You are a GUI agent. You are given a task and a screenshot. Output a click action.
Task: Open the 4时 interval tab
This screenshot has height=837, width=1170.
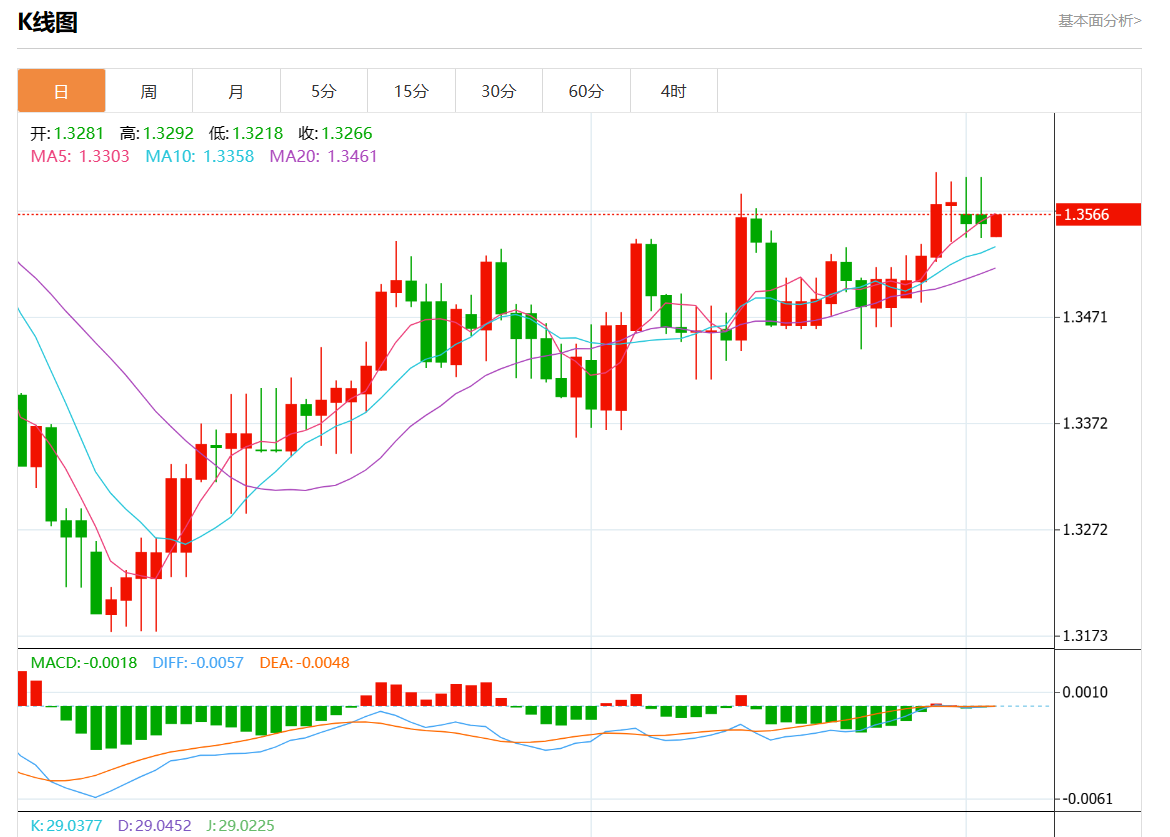coord(674,91)
